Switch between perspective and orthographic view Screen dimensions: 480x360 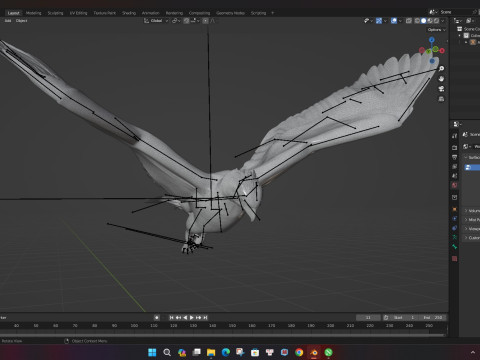441,99
